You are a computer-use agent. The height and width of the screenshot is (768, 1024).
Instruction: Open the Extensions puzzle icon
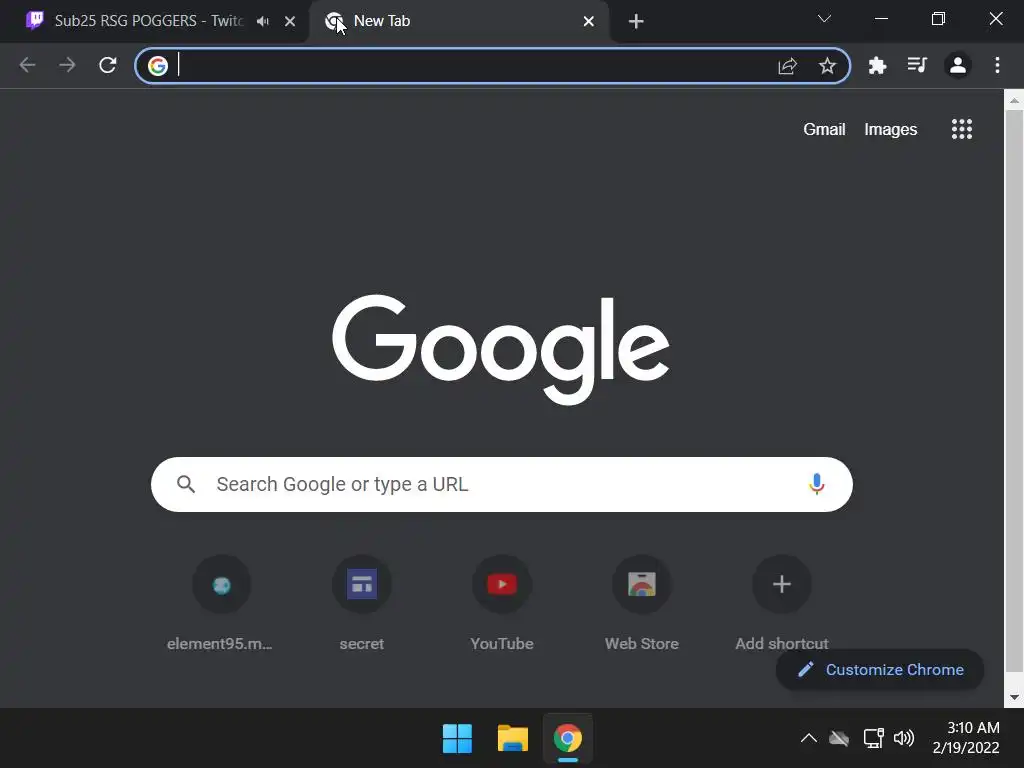click(877, 65)
